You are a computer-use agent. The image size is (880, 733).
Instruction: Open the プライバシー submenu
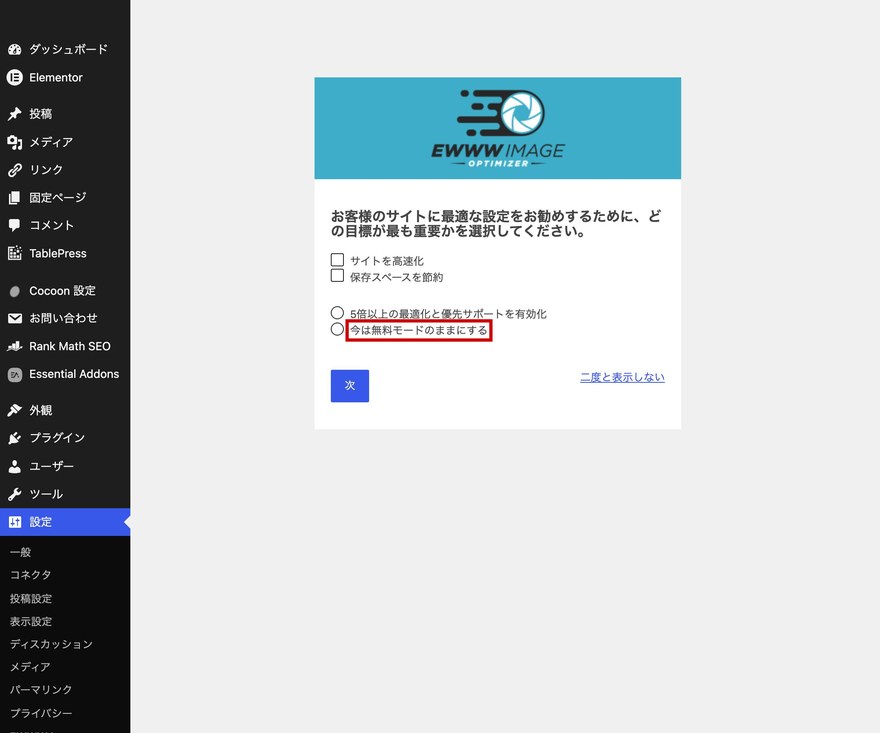41,713
